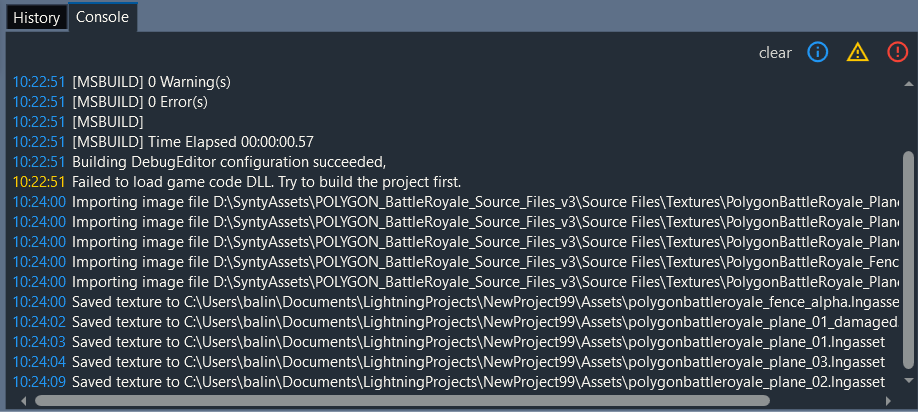918x412 pixels.
Task: Click the vertical scrollbar thumb
Action: pyautogui.click(x=909, y=260)
